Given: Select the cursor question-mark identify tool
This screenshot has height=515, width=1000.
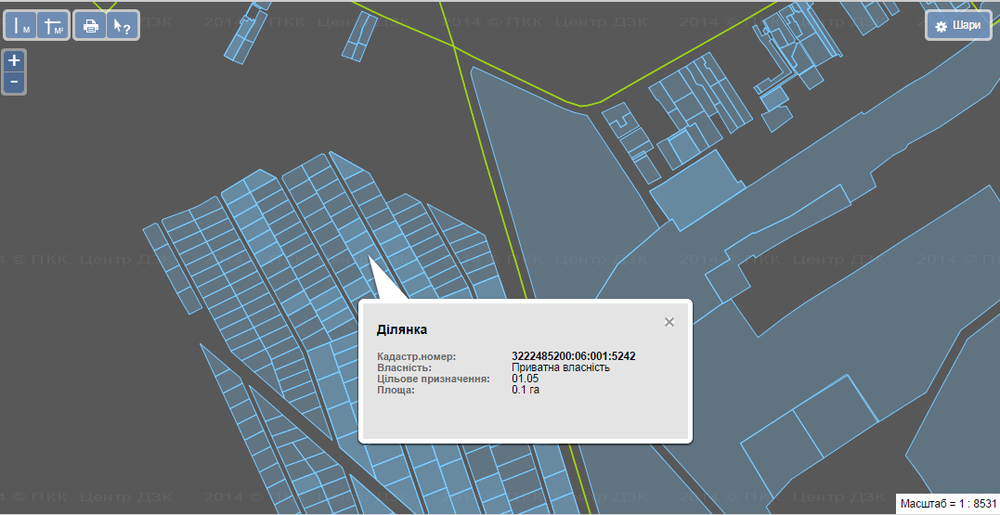Looking at the screenshot, I should point(122,26).
